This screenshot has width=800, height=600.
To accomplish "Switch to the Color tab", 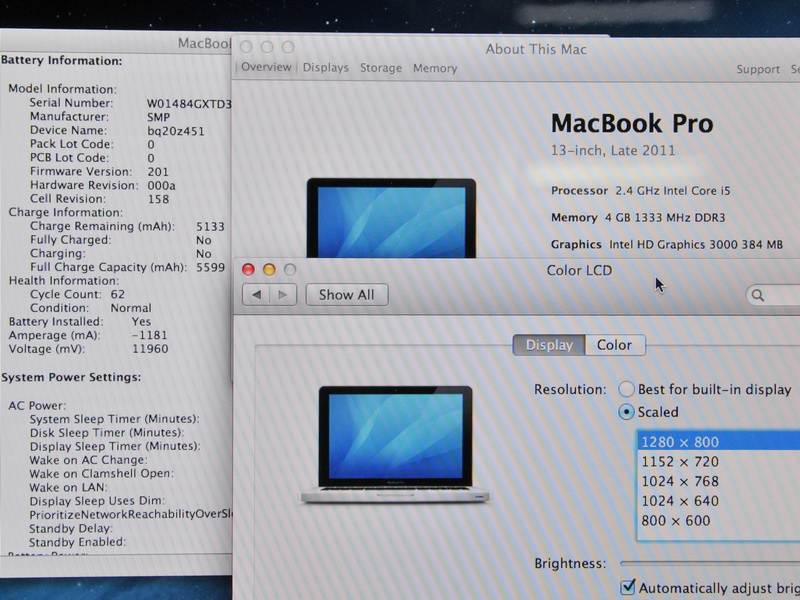I will [615, 345].
